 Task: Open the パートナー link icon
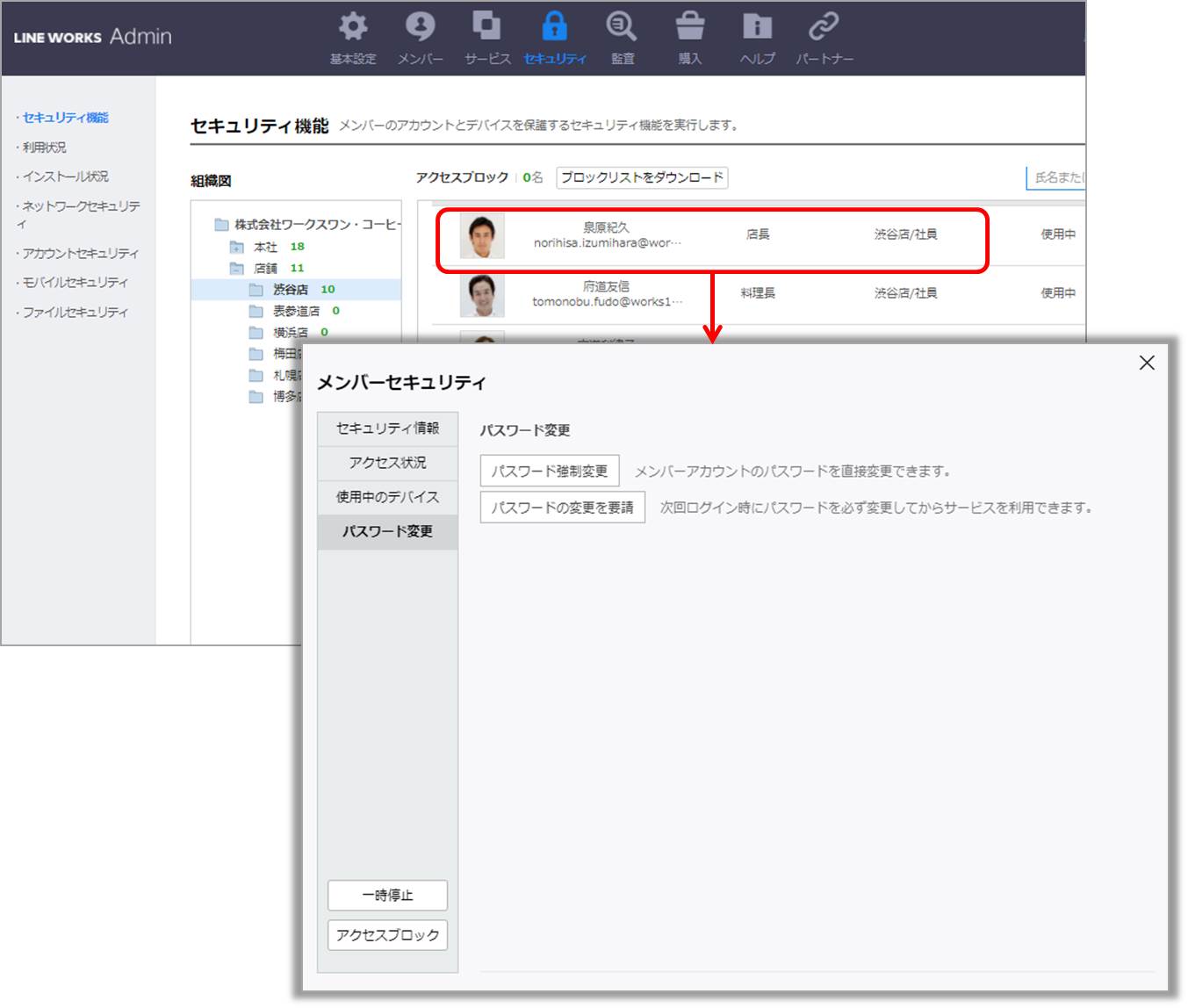[824, 28]
